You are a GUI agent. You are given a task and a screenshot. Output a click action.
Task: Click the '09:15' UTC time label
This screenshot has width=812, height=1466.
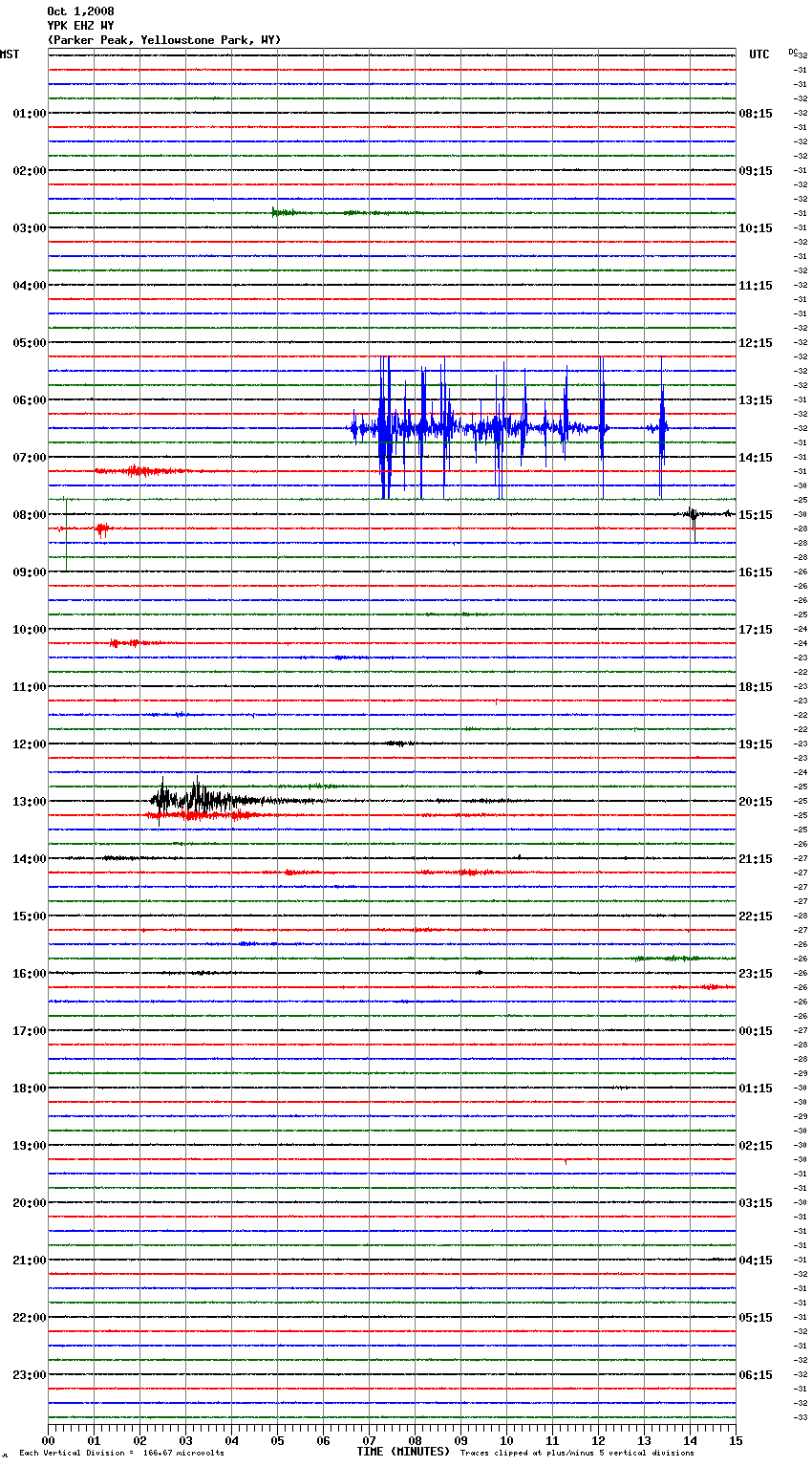(756, 171)
